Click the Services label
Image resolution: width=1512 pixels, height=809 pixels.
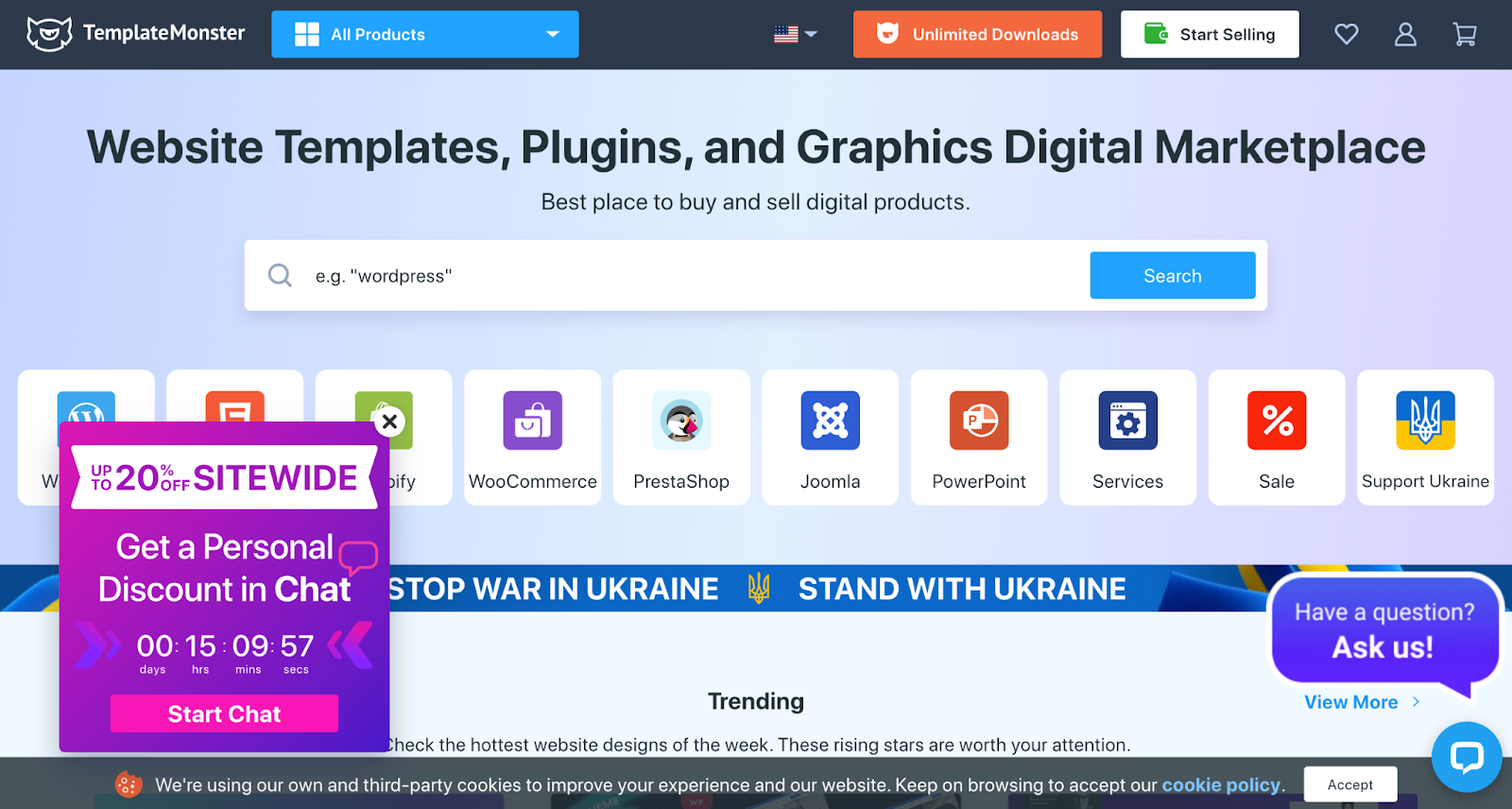[1128, 481]
